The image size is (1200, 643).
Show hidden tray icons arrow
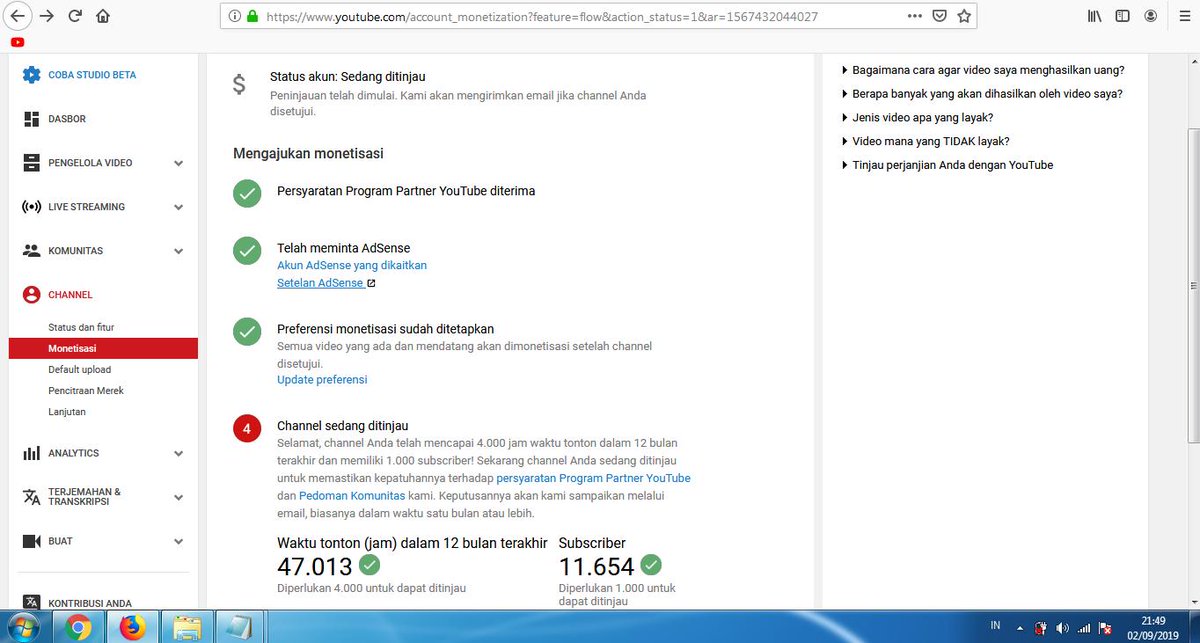tap(1022, 628)
